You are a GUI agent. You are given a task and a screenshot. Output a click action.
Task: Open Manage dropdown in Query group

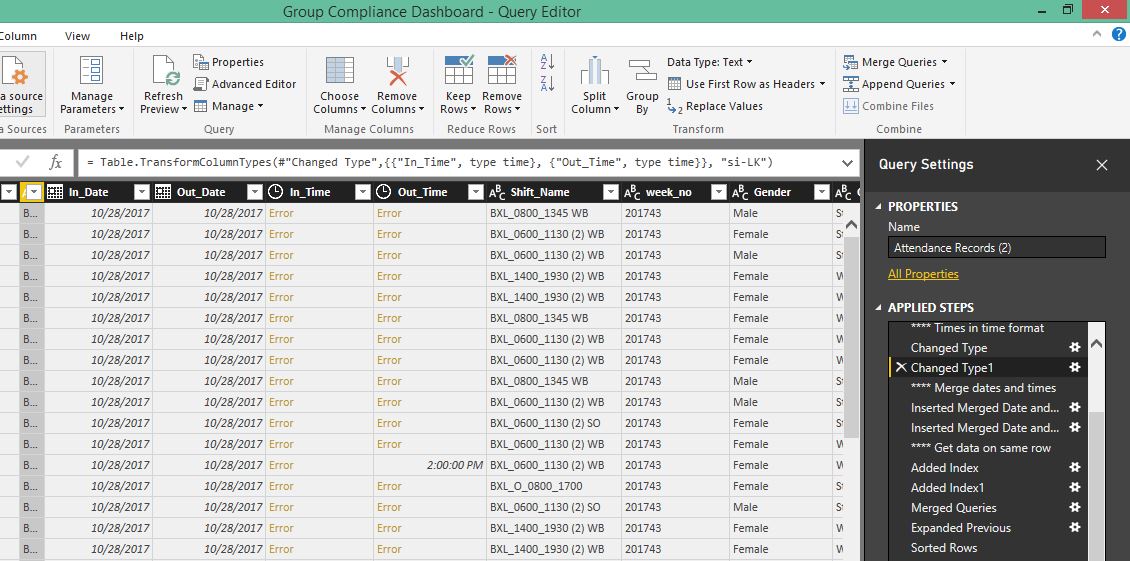[228, 106]
